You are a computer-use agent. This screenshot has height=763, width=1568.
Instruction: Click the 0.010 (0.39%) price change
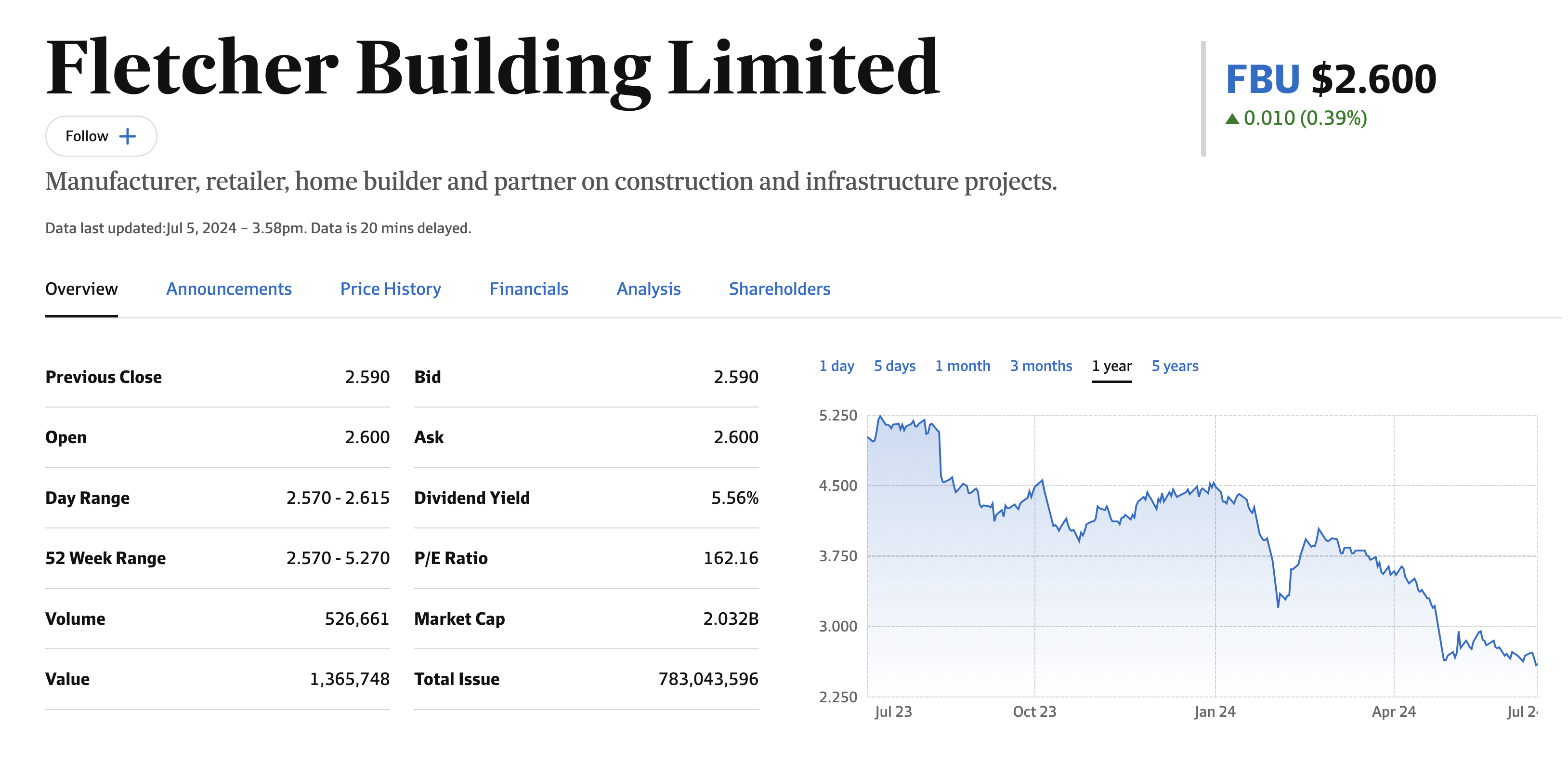1306,118
